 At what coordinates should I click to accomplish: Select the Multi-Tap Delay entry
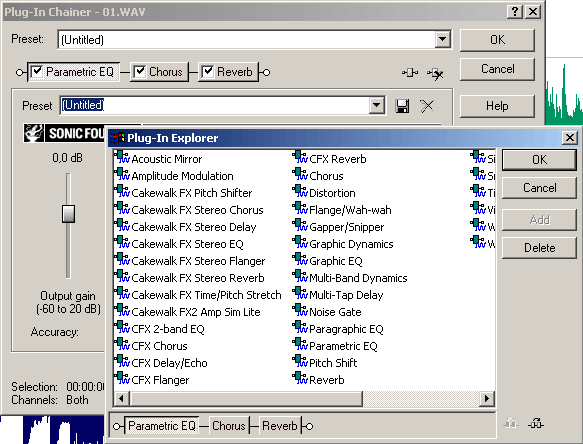click(346, 295)
